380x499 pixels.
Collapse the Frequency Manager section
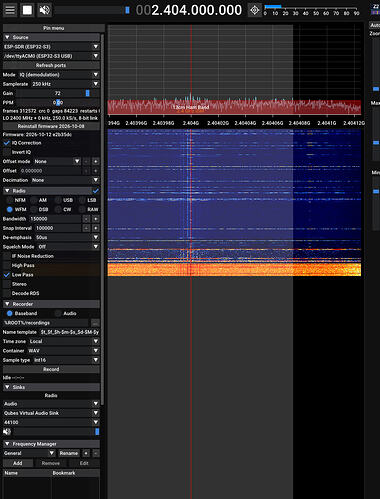[51, 444]
